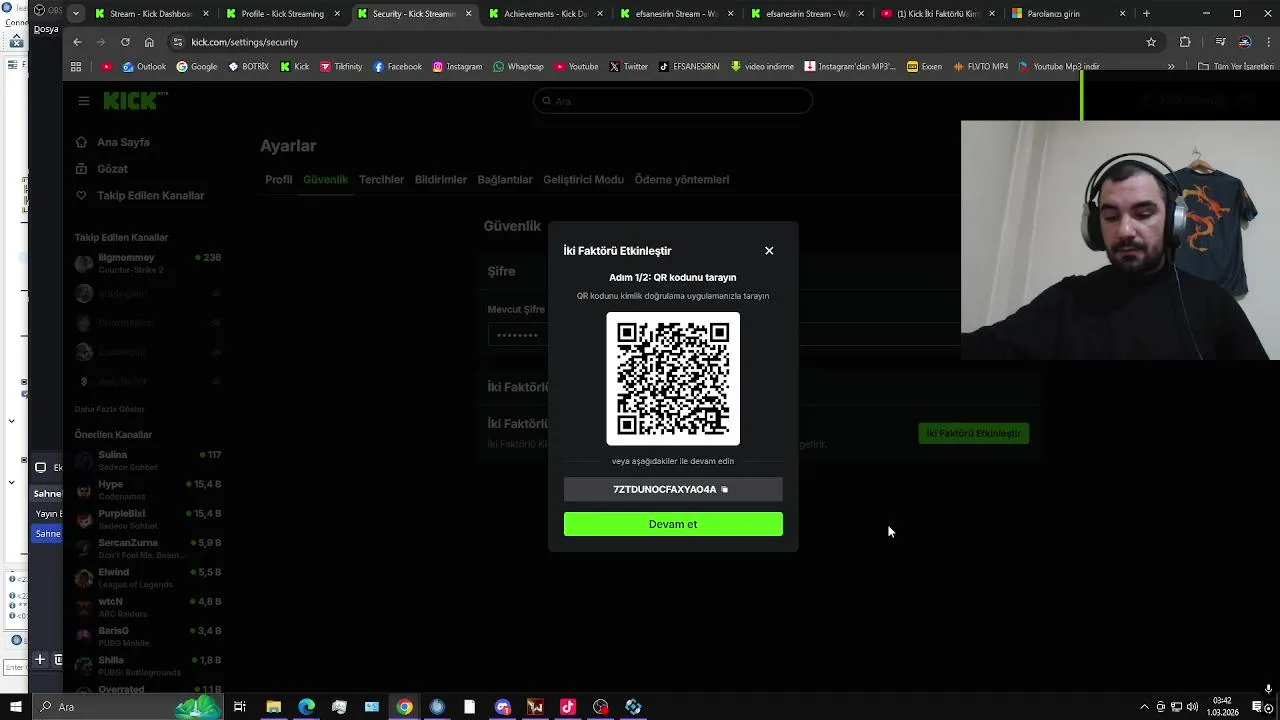Open lilgmommey channel in followed list
The height and width of the screenshot is (720, 1280).
[148, 264]
